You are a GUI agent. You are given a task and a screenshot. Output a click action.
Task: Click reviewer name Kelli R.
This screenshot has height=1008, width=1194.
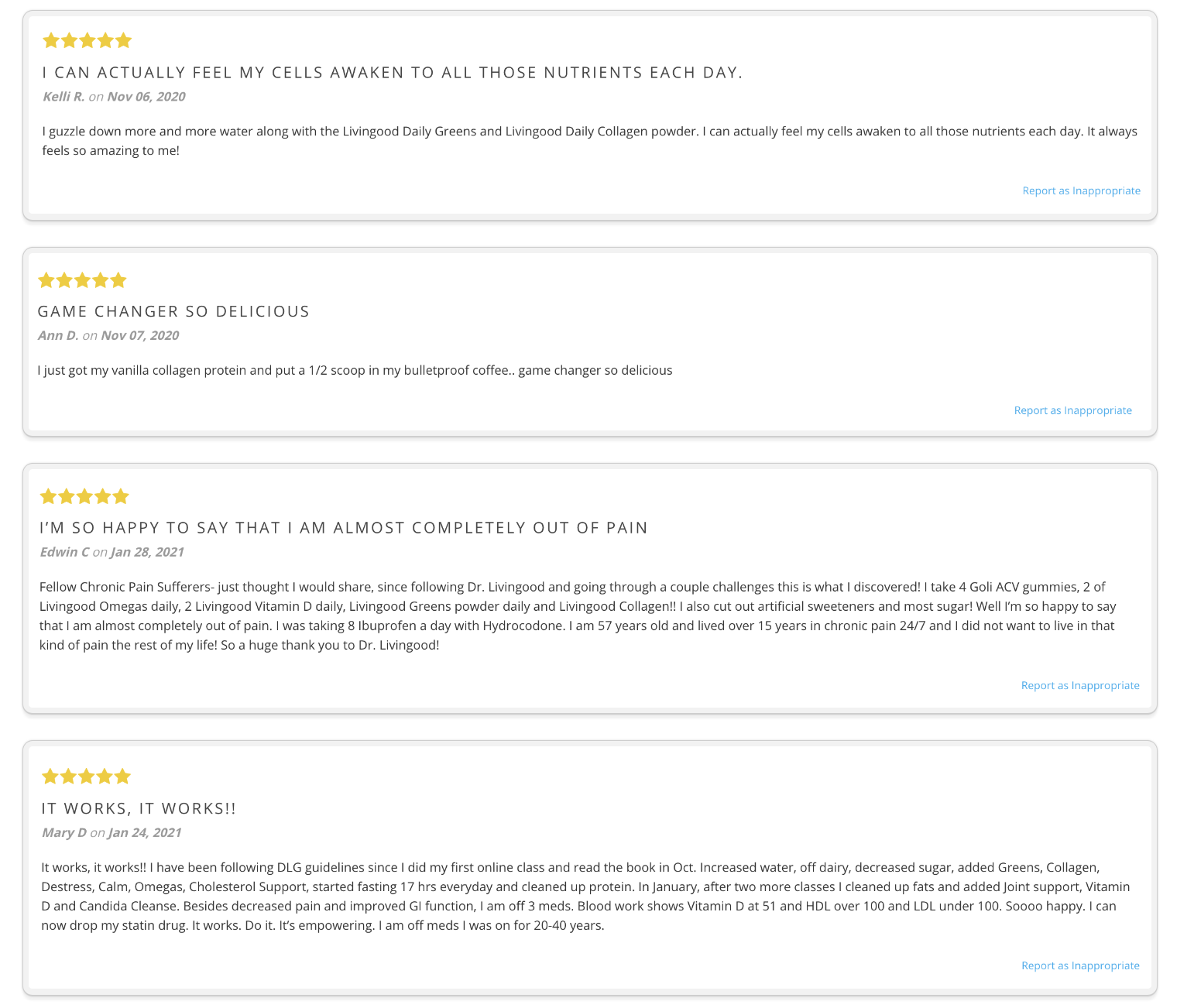coord(63,96)
